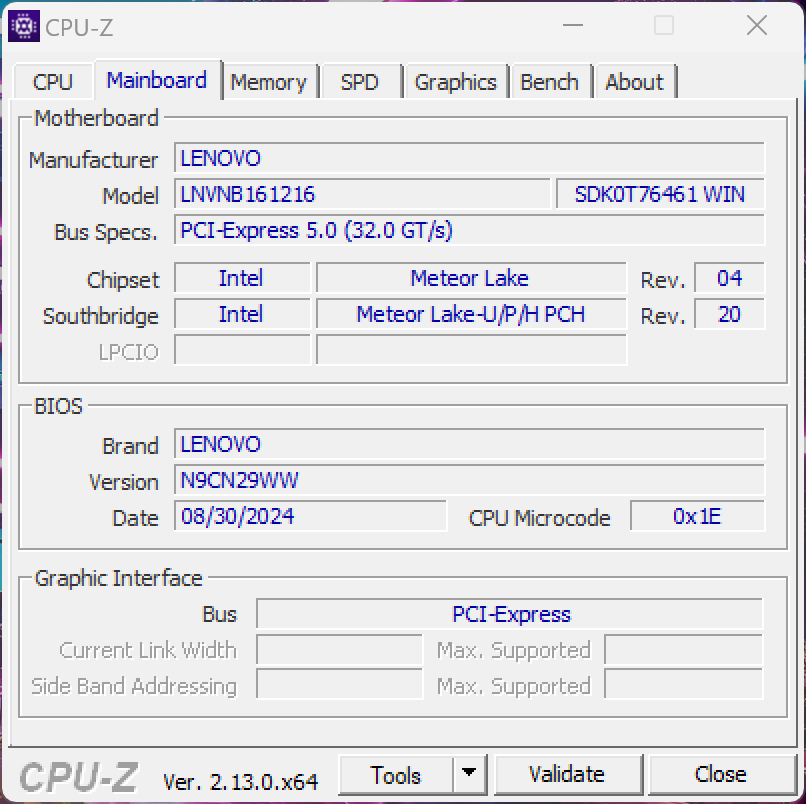Click the Model value LNVNB161216
The height and width of the screenshot is (804, 806).
tap(362, 194)
